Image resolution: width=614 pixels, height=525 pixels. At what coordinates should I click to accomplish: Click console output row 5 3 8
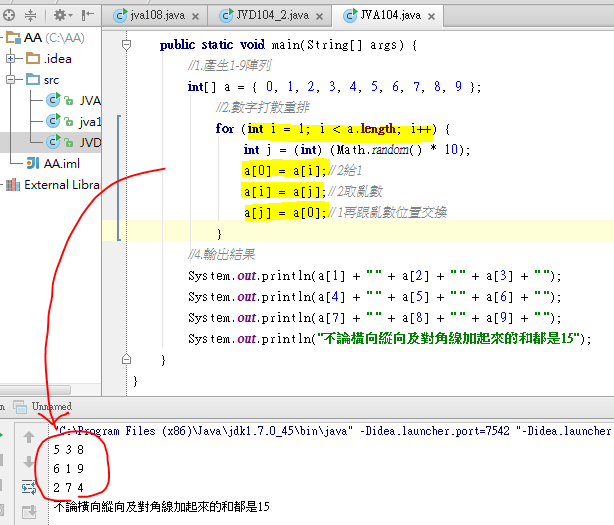69,449
